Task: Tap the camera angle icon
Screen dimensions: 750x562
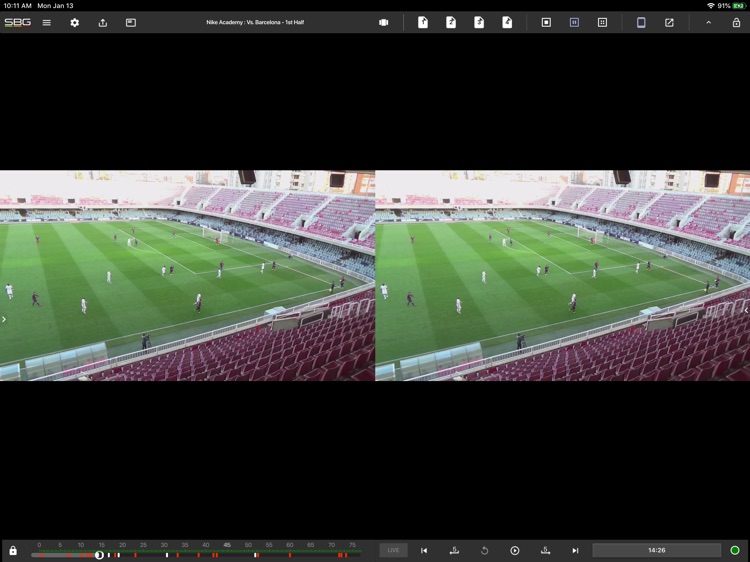Action: (384, 22)
